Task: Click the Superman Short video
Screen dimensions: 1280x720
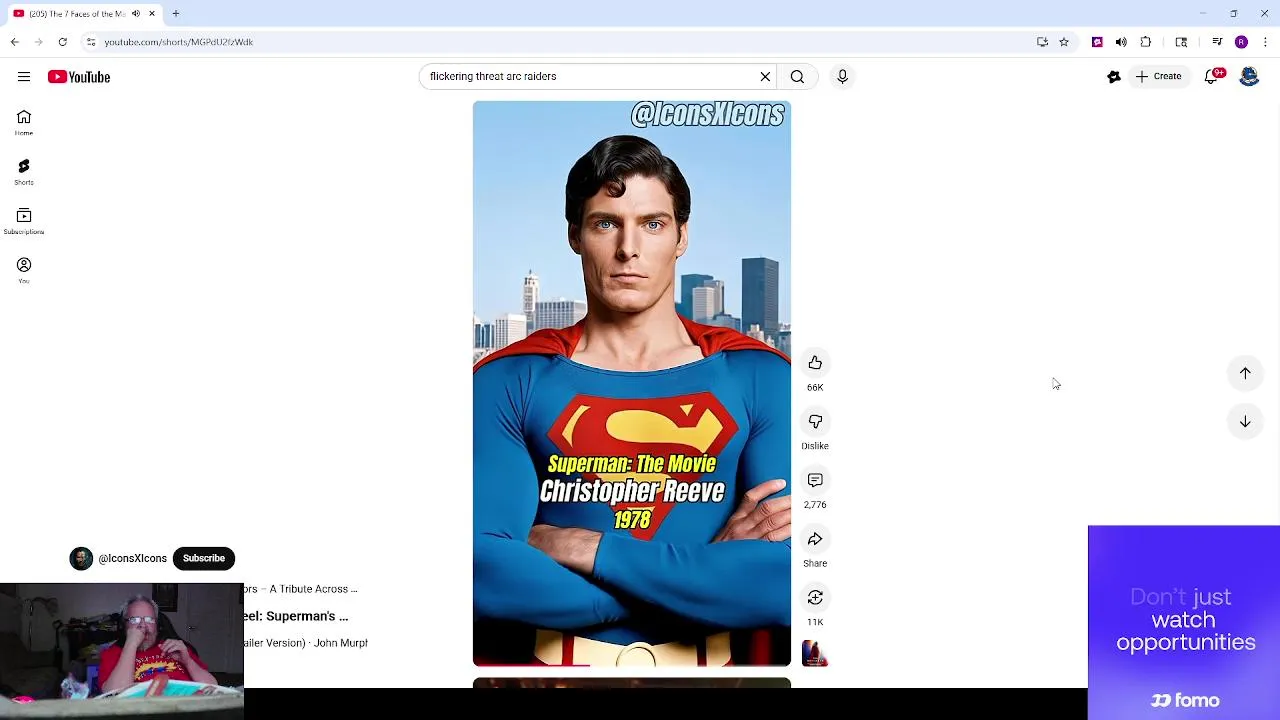Action: coord(632,383)
